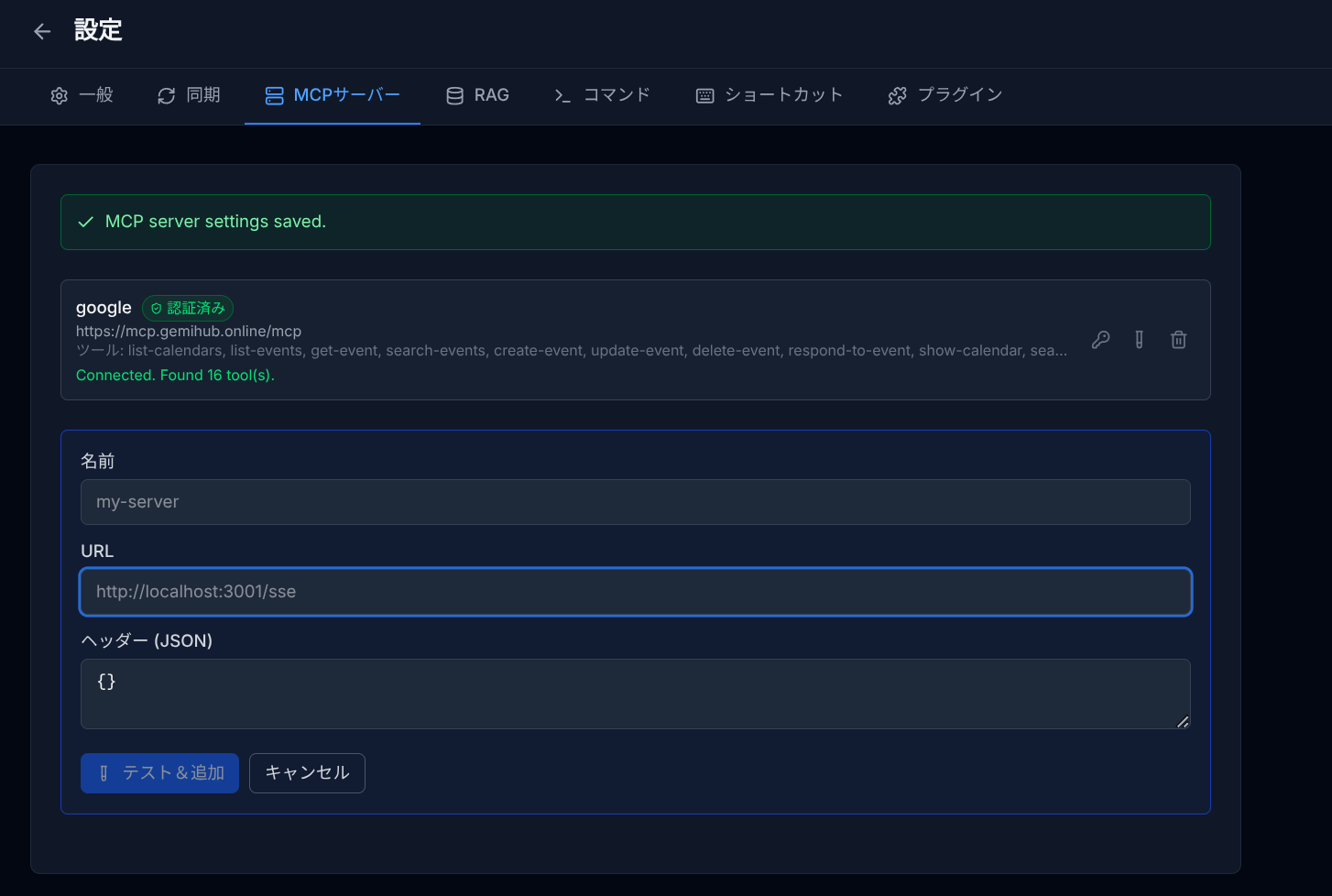Click the test connection icon for google server
The height and width of the screenshot is (896, 1332).
[1139, 340]
